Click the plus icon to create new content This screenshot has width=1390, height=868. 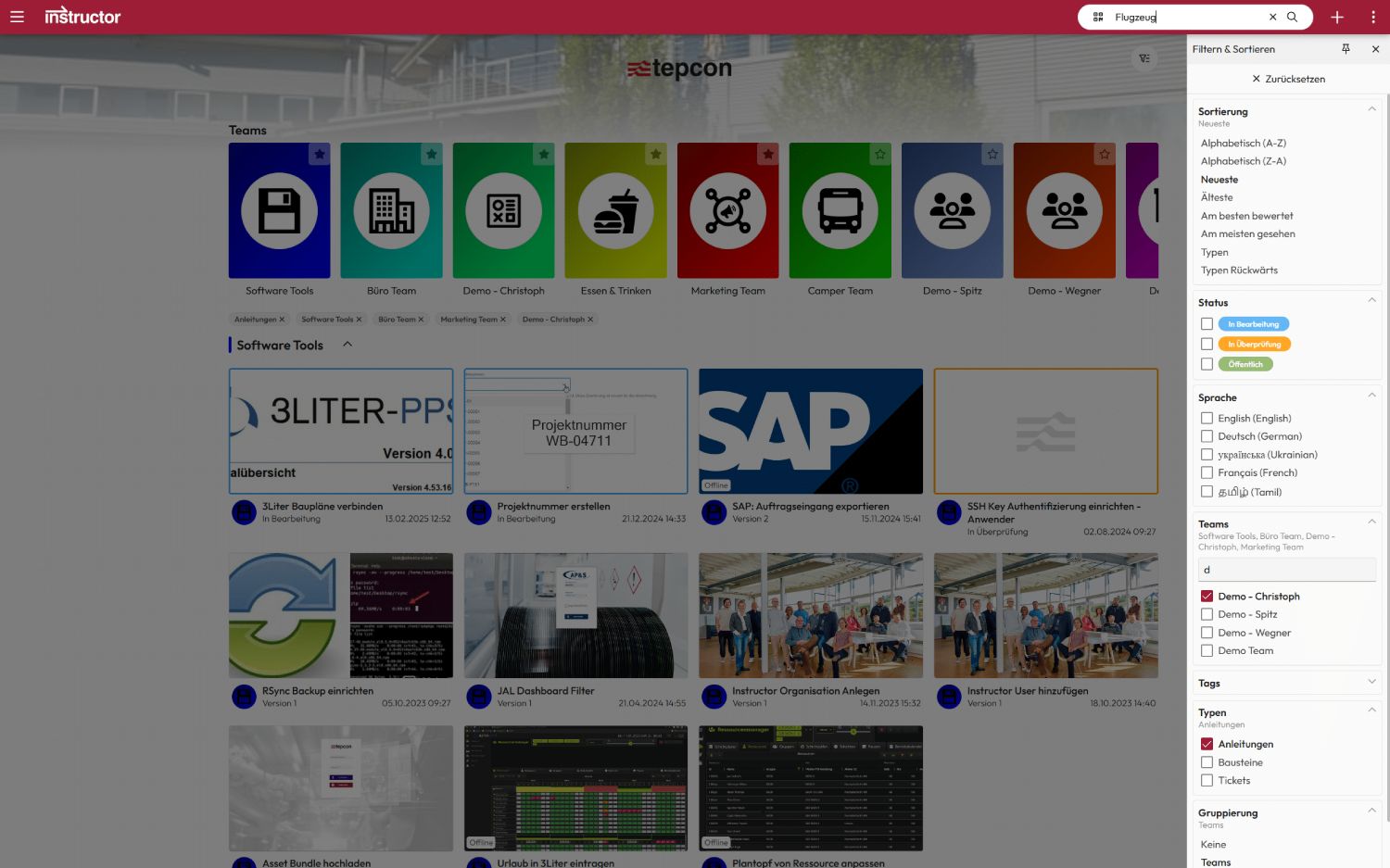[x=1337, y=17]
